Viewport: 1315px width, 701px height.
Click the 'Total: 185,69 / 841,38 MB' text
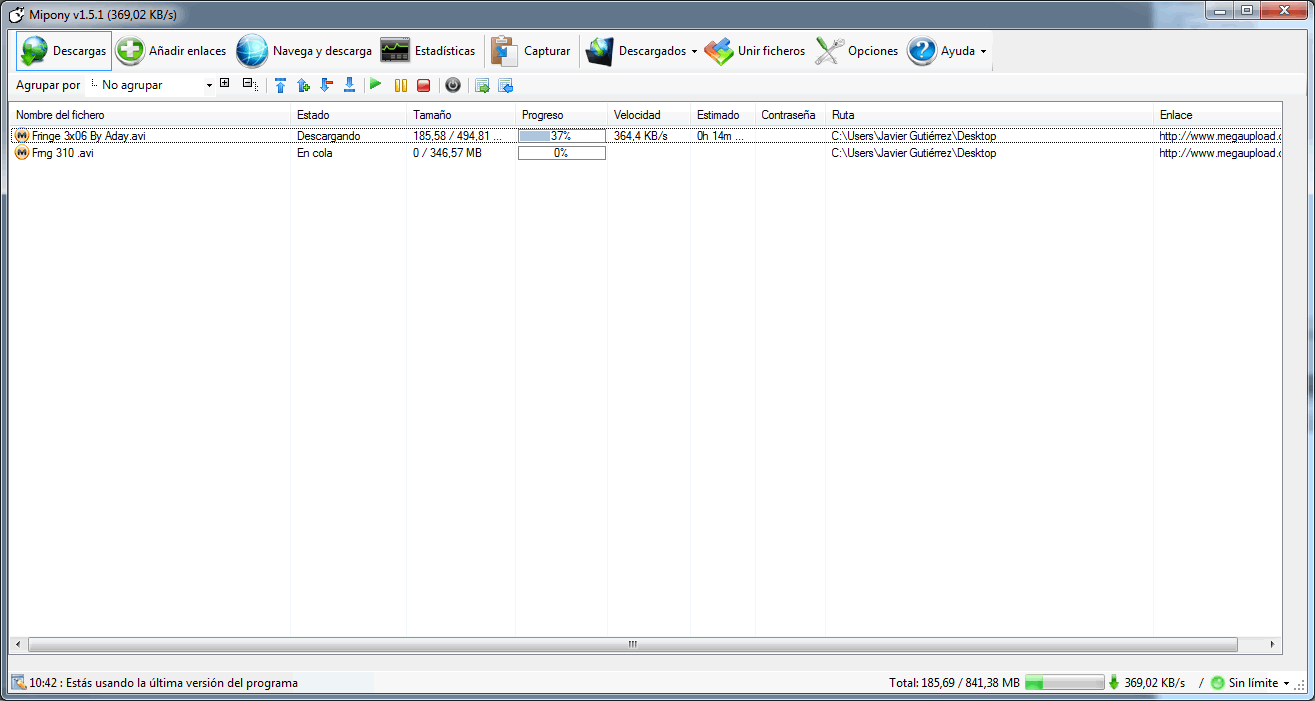[x=954, y=683]
